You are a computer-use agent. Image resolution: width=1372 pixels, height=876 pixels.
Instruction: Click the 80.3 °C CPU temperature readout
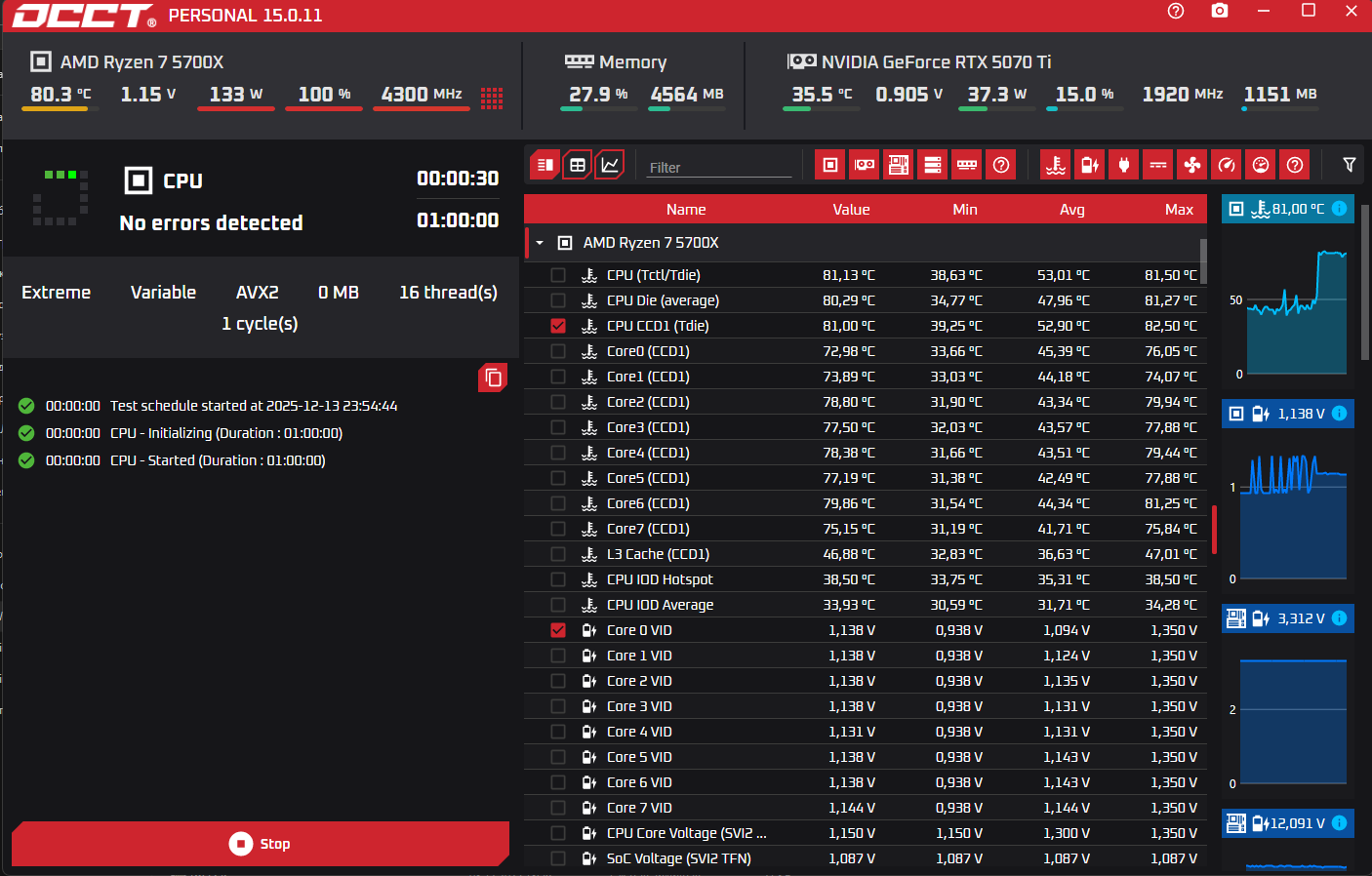61,95
